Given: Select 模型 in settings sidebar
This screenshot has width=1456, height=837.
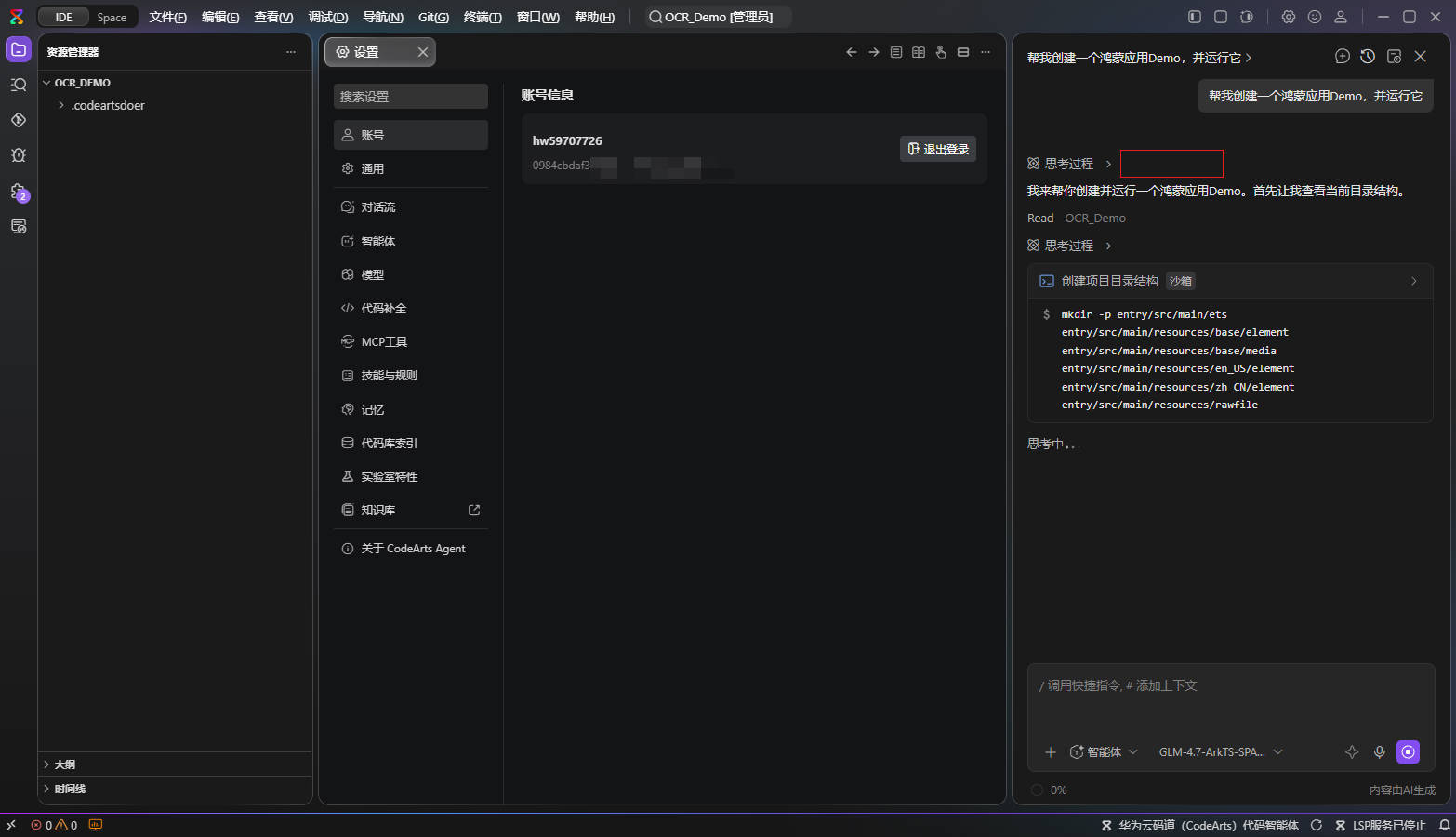Looking at the screenshot, I should (x=411, y=274).
